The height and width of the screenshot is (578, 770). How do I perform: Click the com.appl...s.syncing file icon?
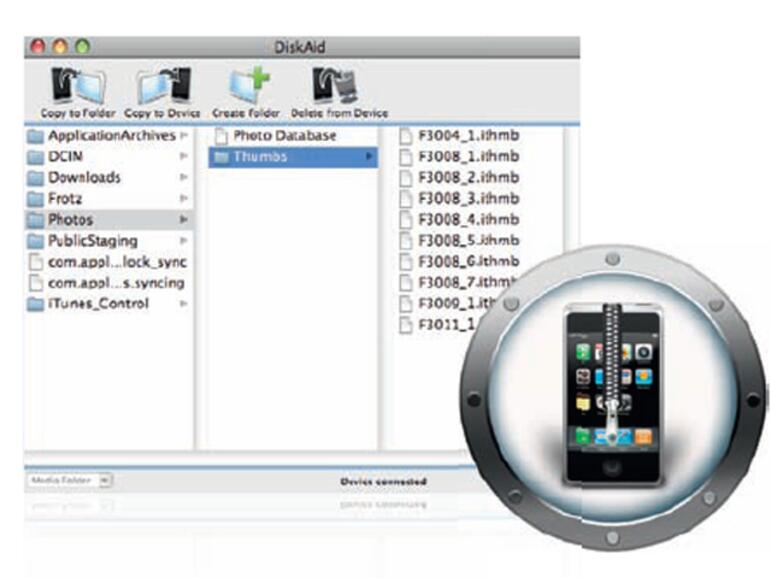(36, 283)
